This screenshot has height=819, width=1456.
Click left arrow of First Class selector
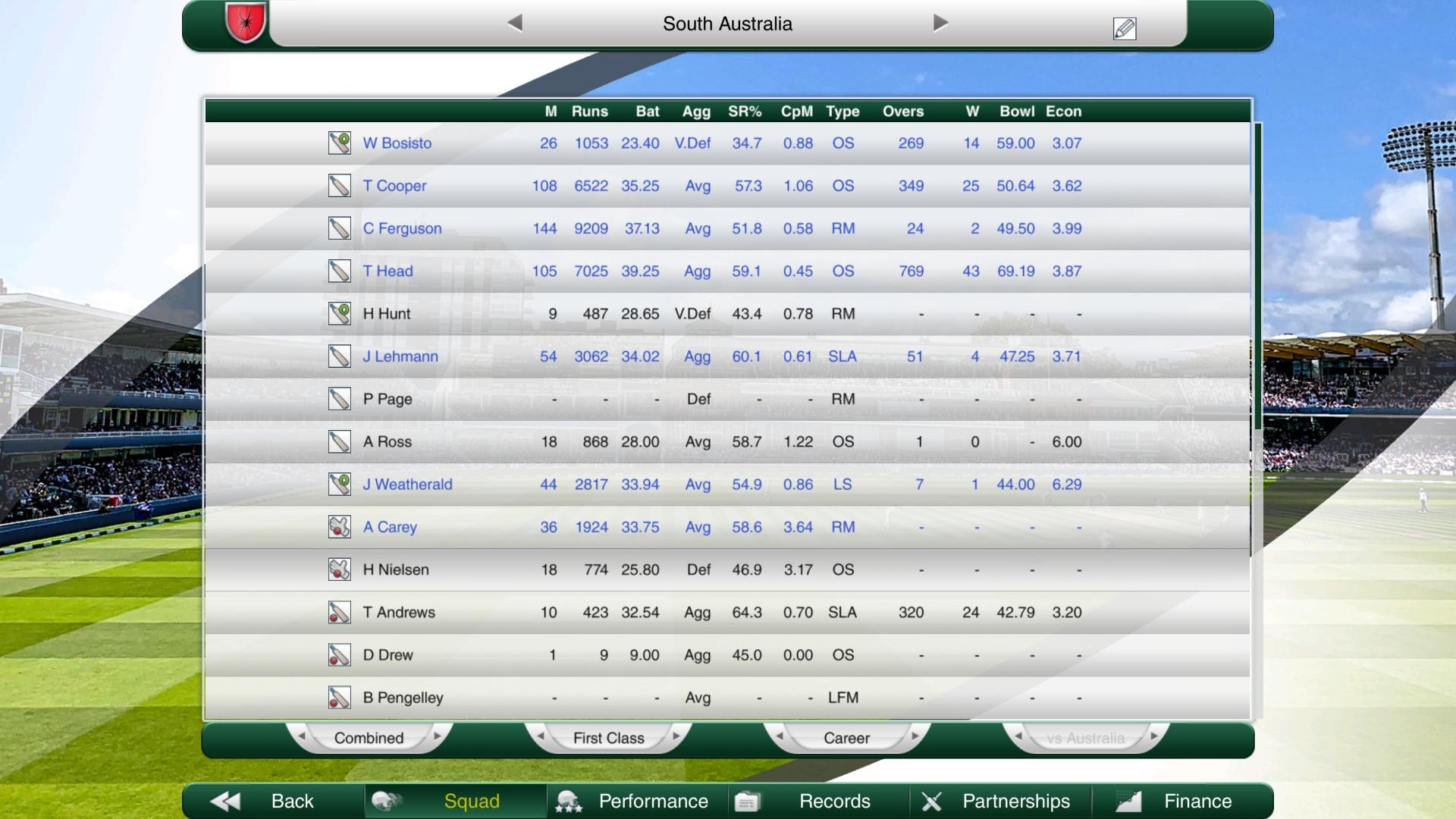coord(541,736)
